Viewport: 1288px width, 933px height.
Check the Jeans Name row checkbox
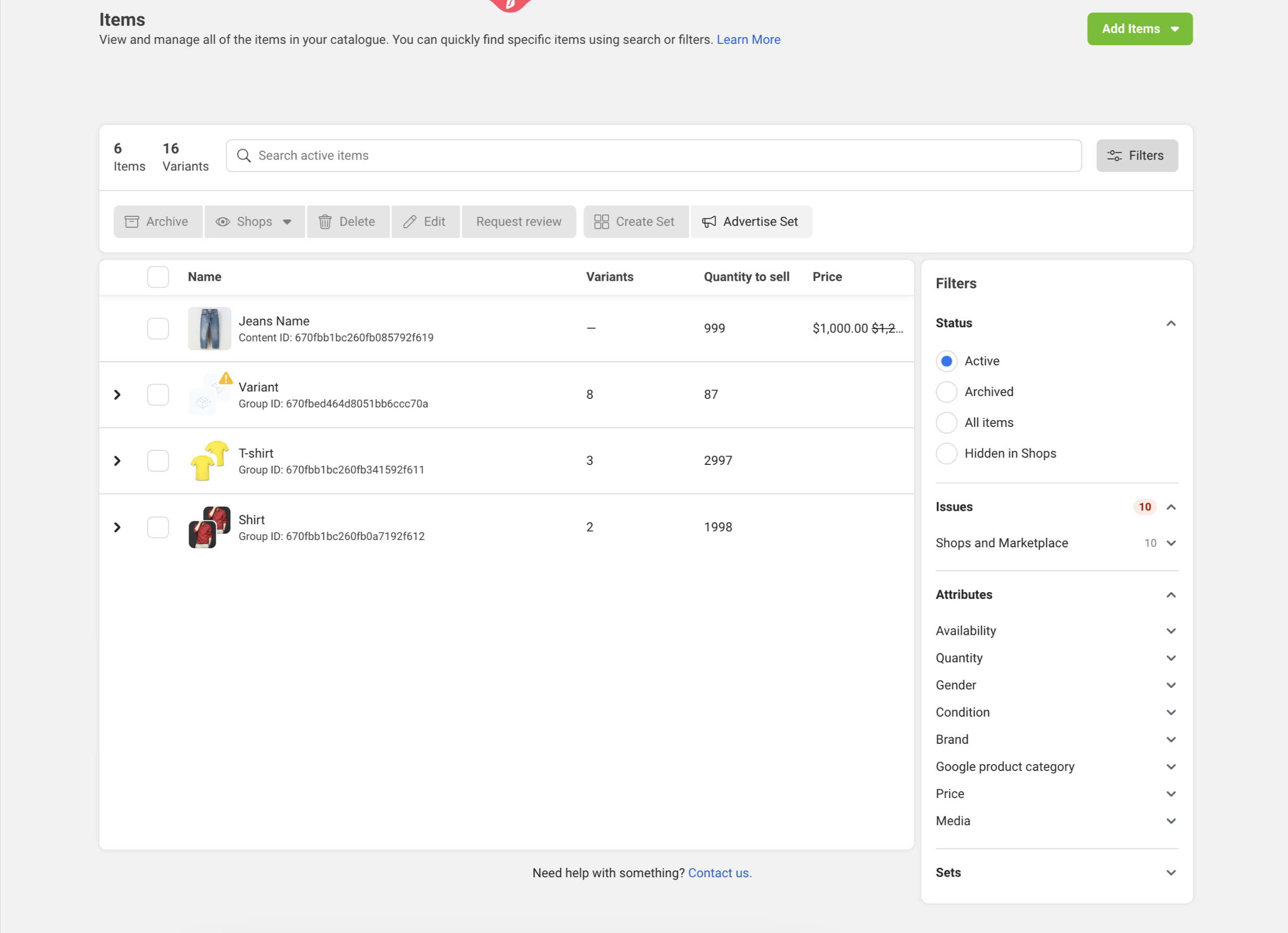[158, 328]
